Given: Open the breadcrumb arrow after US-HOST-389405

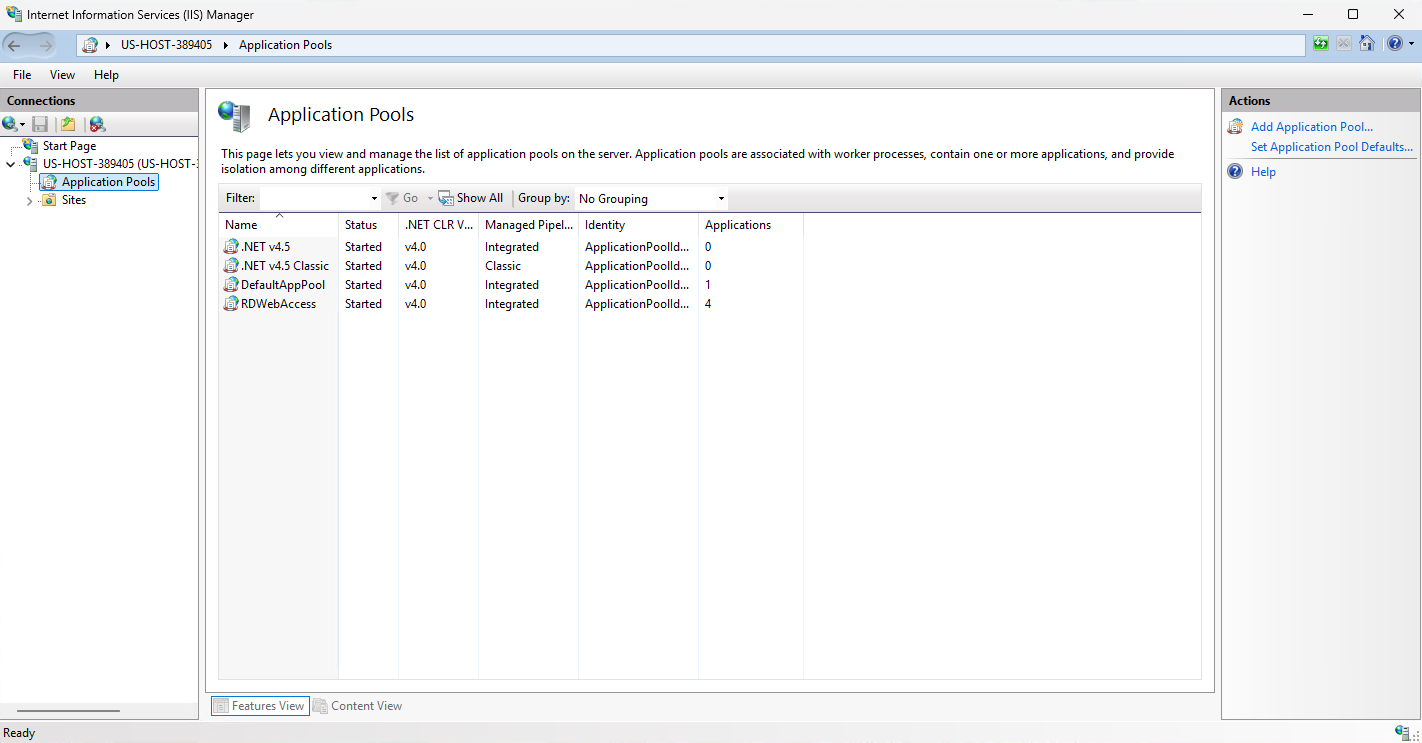Looking at the screenshot, I should click(x=226, y=45).
